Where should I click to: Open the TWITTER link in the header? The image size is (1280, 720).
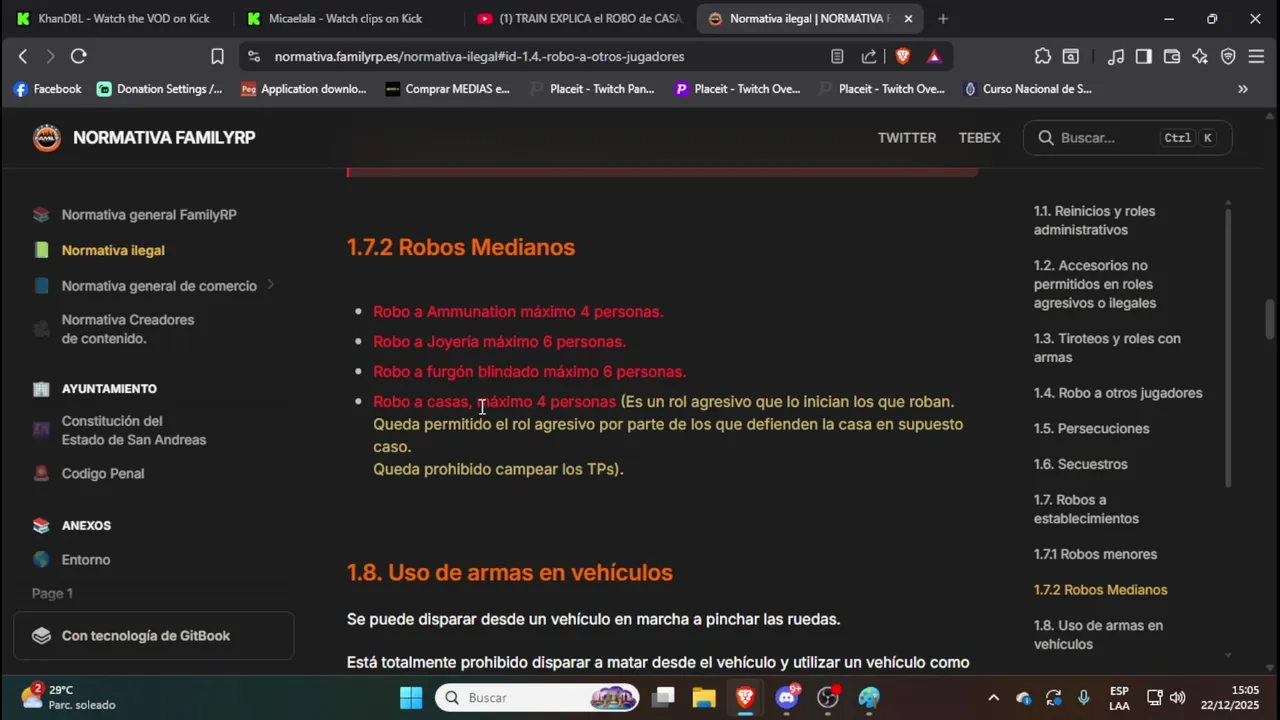(907, 138)
